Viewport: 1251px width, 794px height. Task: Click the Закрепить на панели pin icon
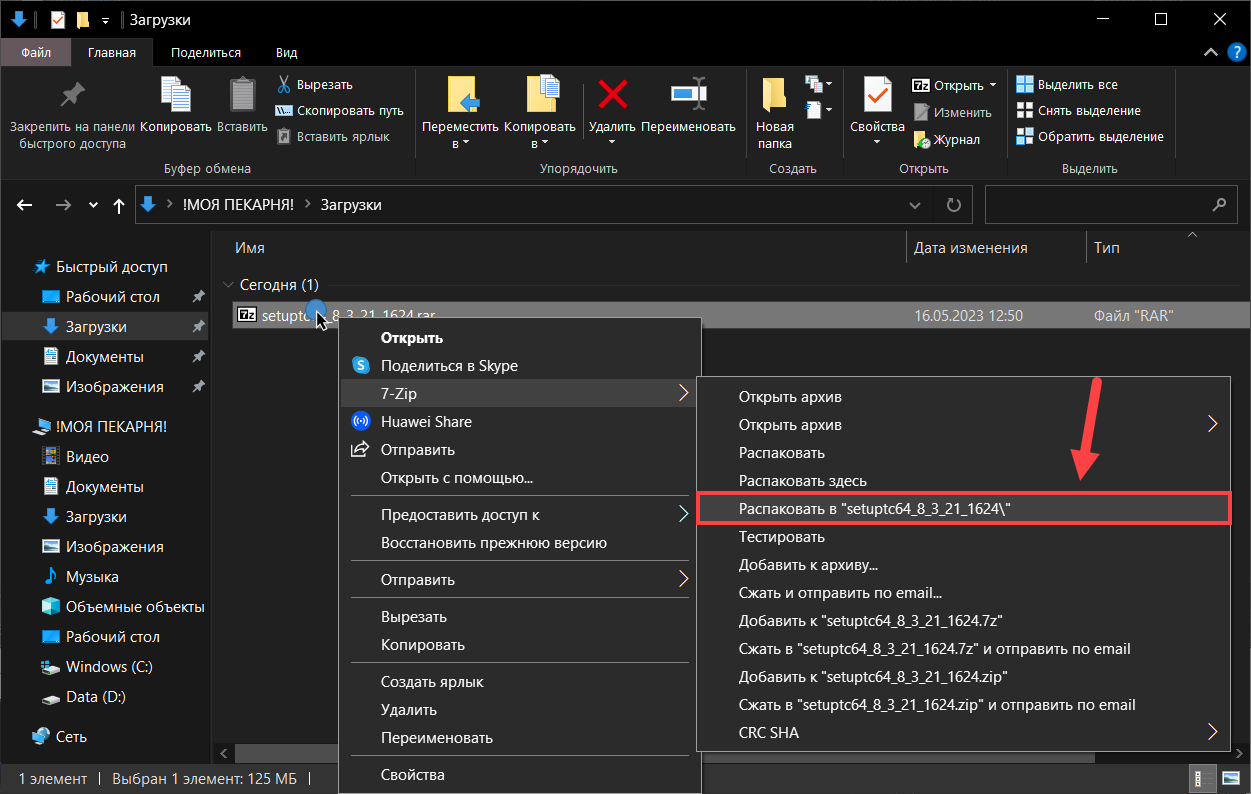point(72,95)
